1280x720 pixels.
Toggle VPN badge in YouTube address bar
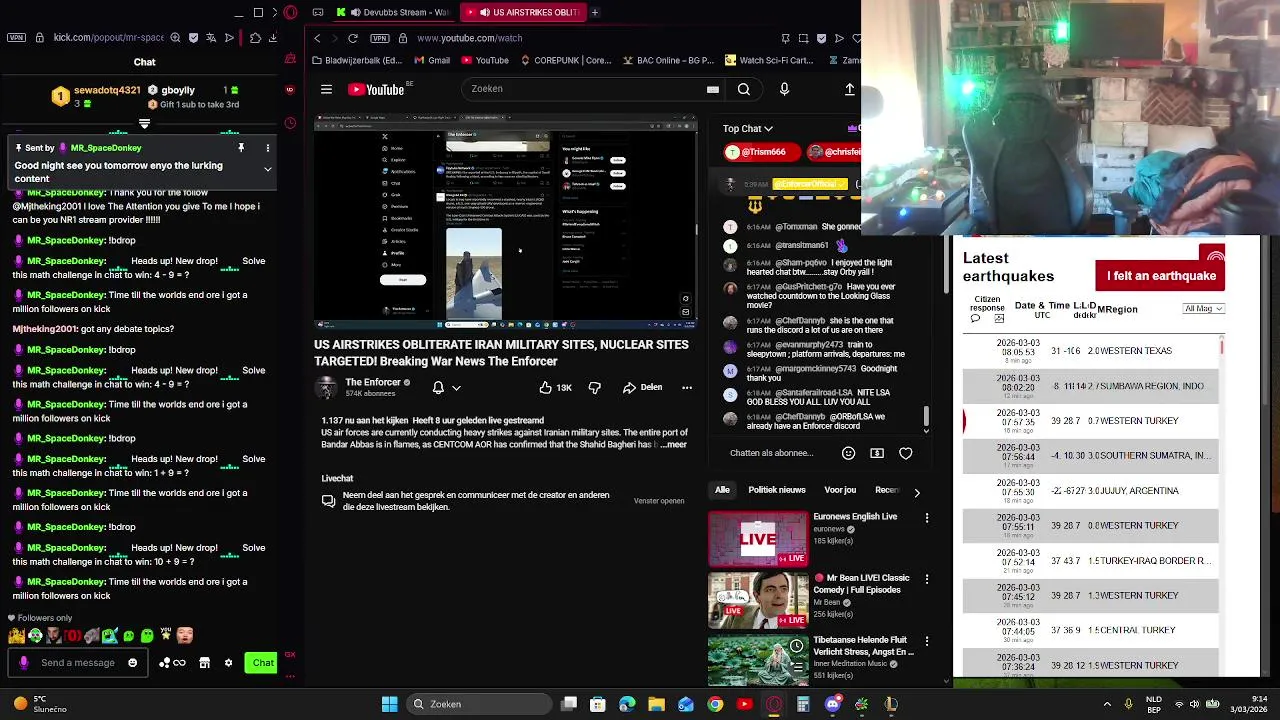378,38
